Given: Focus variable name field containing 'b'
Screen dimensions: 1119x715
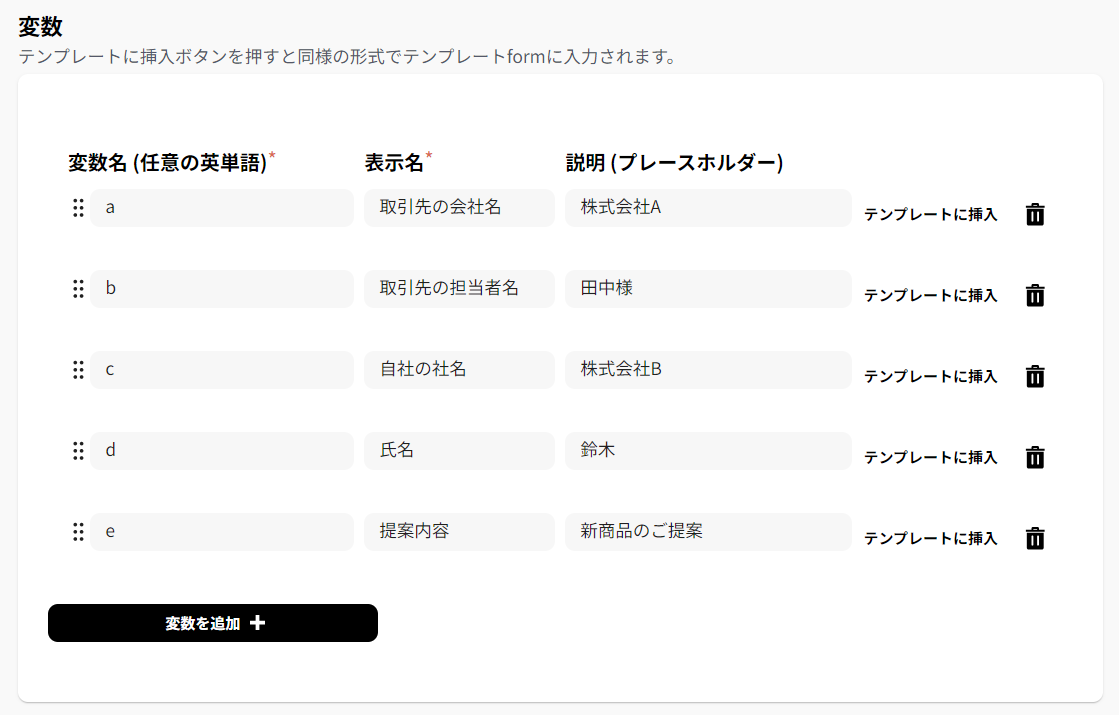Looking at the screenshot, I should (221, 289).
